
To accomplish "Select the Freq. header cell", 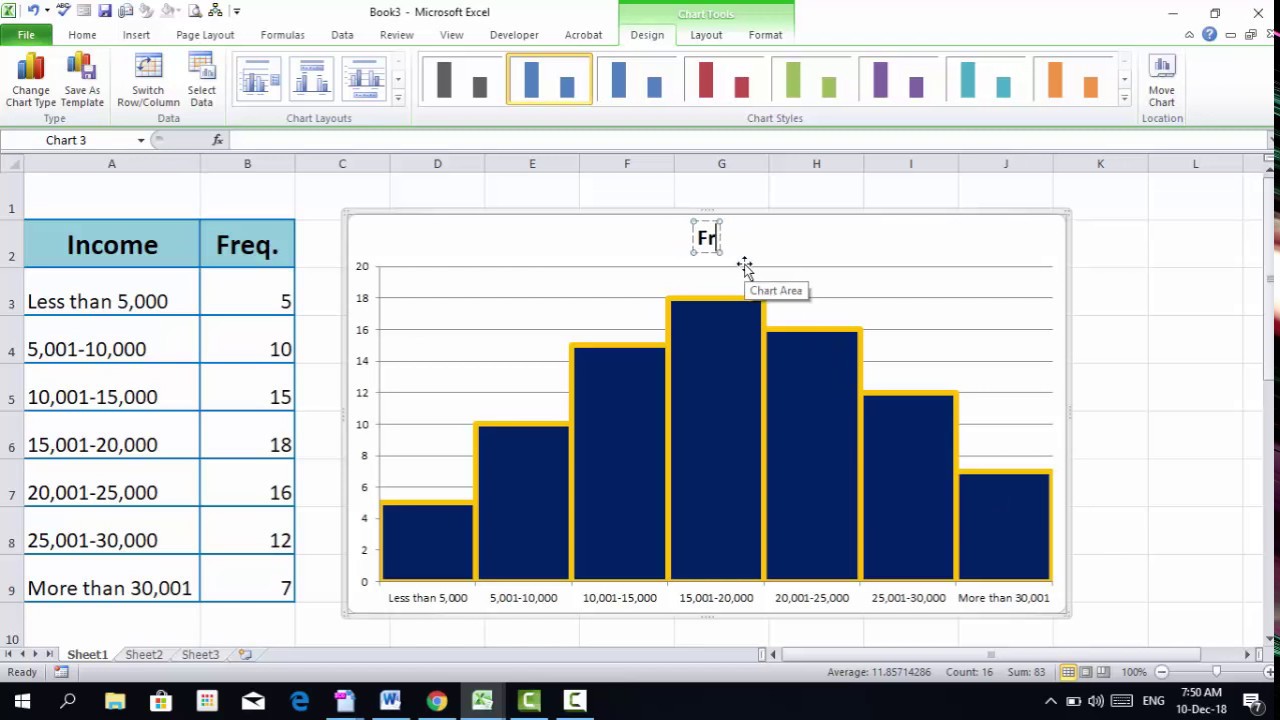I will [x=247, y=245].
